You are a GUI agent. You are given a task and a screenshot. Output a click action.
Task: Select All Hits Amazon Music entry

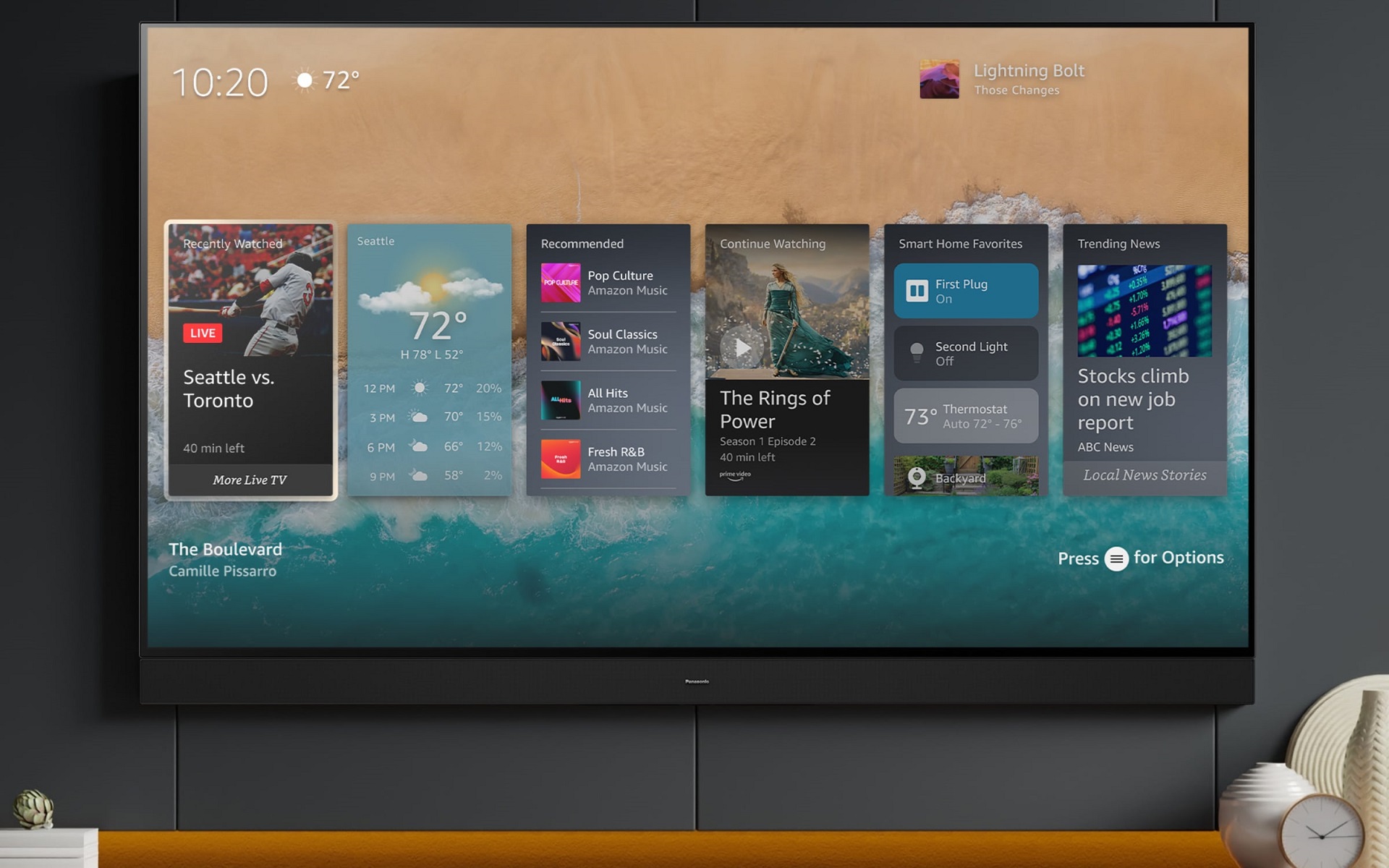608,400
